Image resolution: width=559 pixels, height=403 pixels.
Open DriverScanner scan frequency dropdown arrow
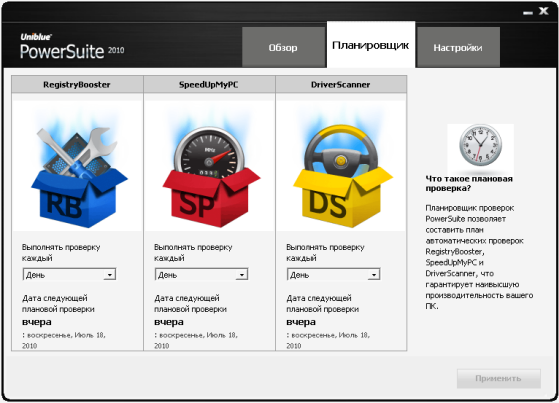pyautogui.click(x=374, y=275)
